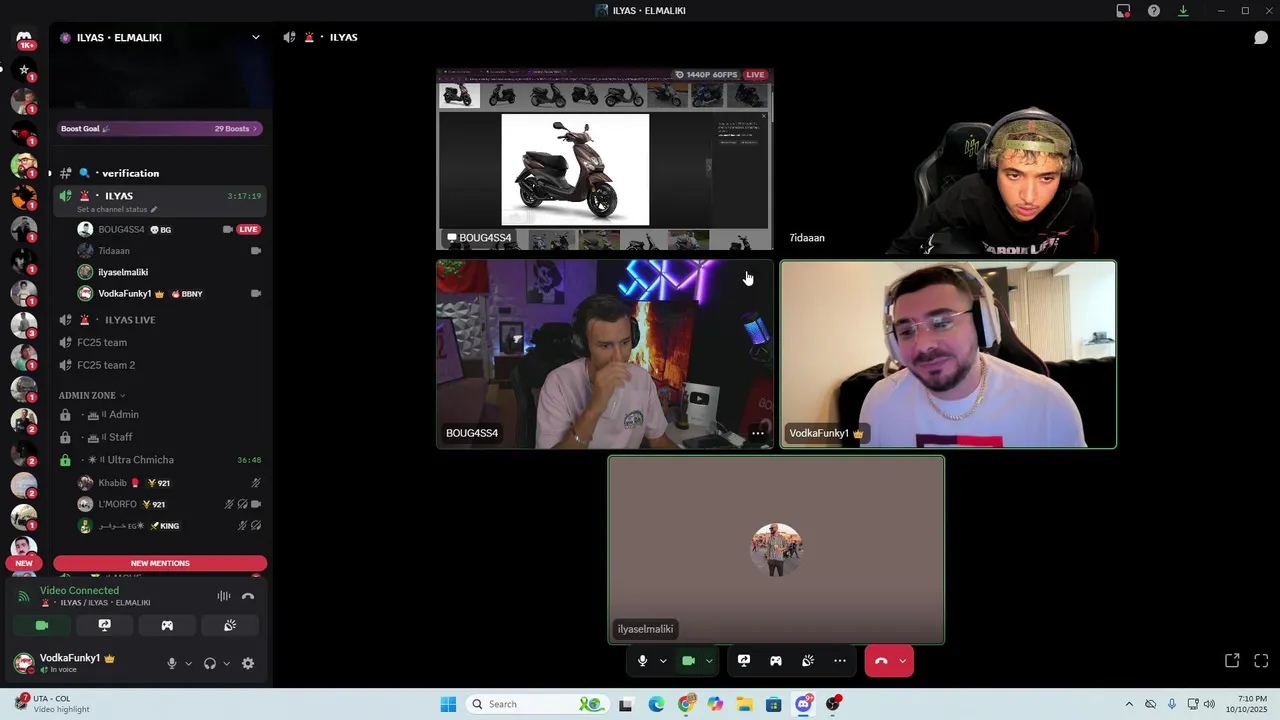Turn off camera in voice panel

pos(42,625)
